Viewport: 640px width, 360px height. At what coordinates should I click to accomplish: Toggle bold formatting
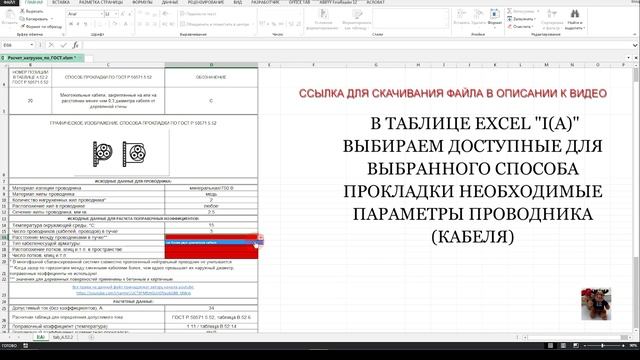pyautogui.click(x=71, y=24)
